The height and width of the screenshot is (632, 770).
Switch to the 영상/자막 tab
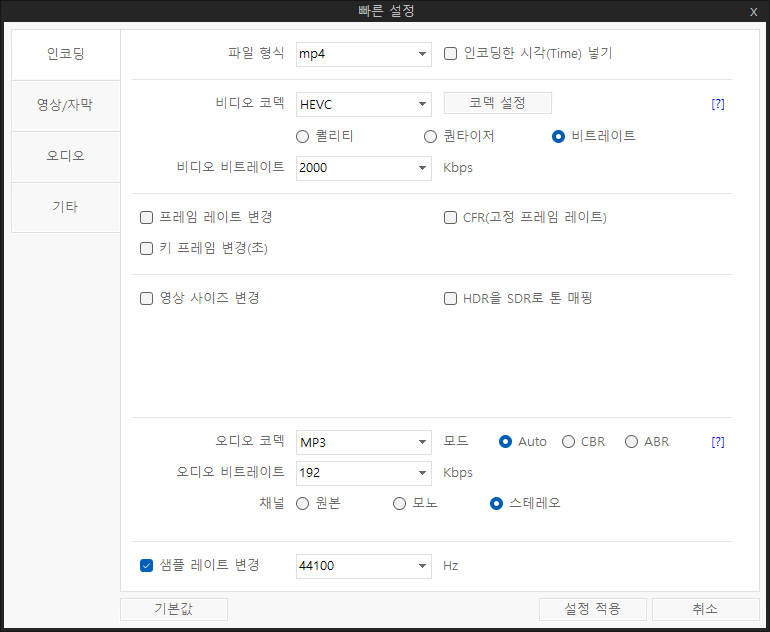(x=66, y=105)
